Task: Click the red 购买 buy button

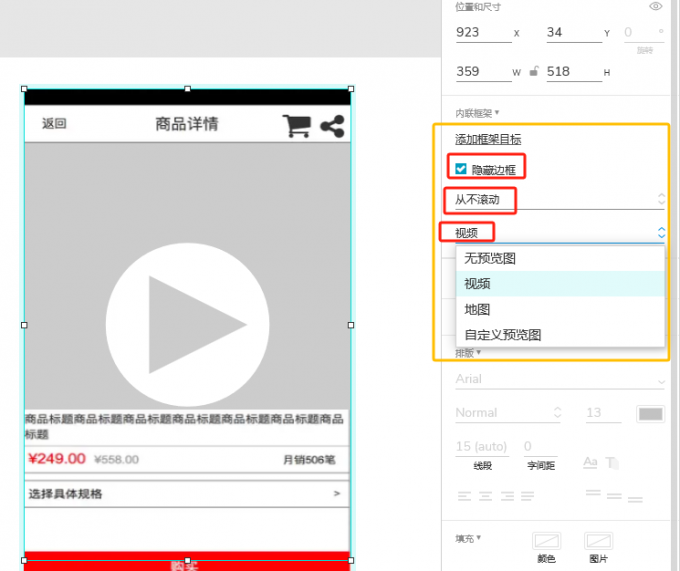Action: pos(187,561)
